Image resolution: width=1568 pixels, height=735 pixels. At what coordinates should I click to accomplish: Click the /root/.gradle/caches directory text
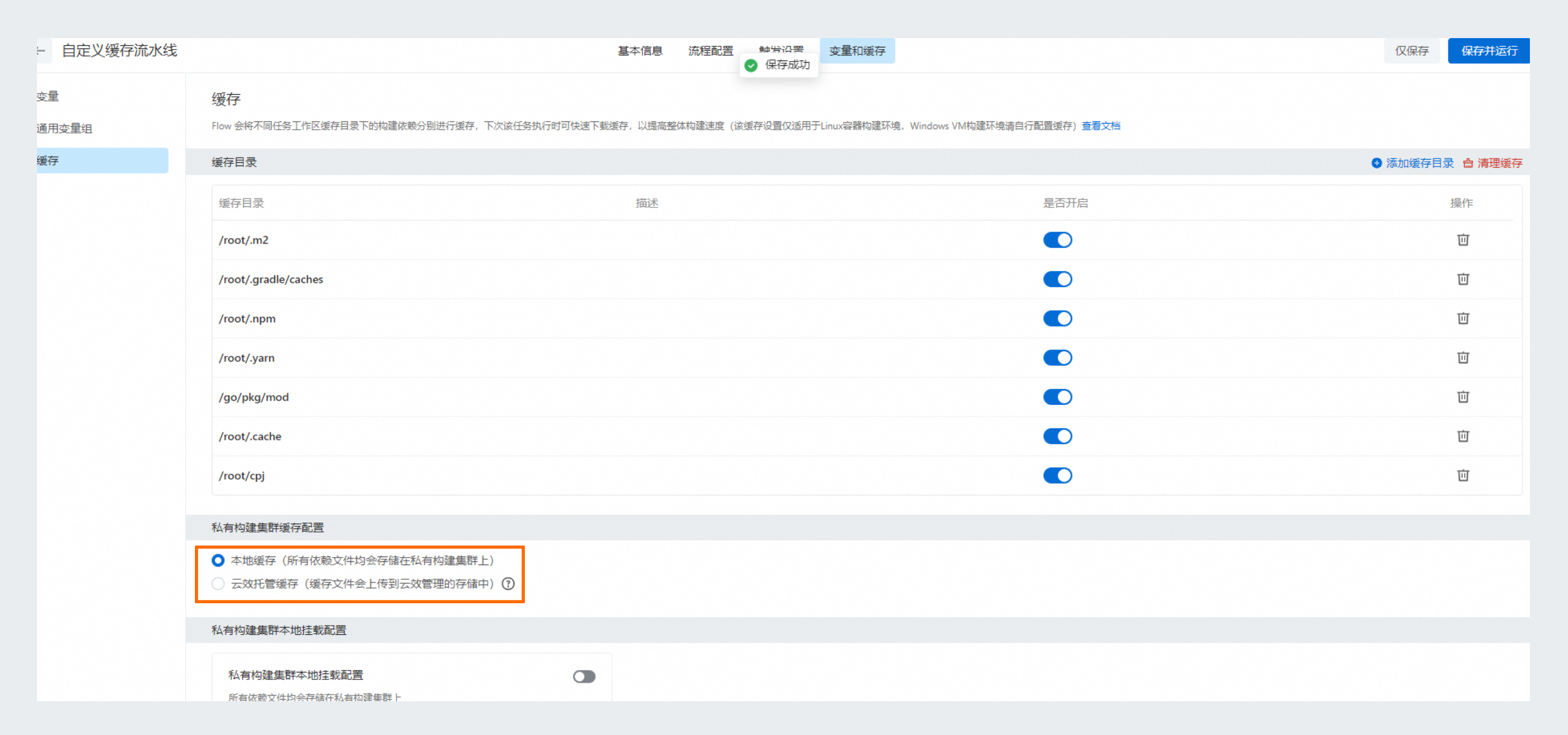point(271,279)
